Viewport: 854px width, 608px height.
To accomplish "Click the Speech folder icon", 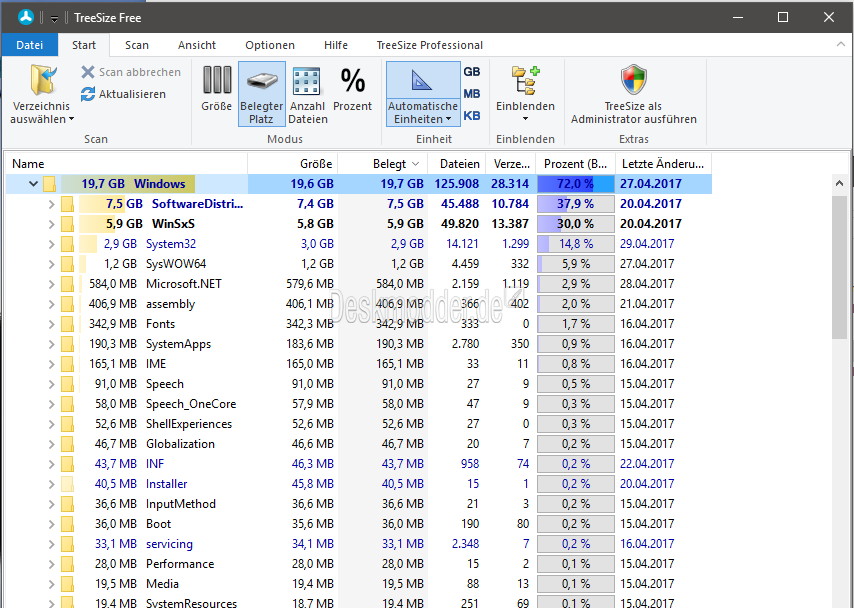I will tap(67, 384).
